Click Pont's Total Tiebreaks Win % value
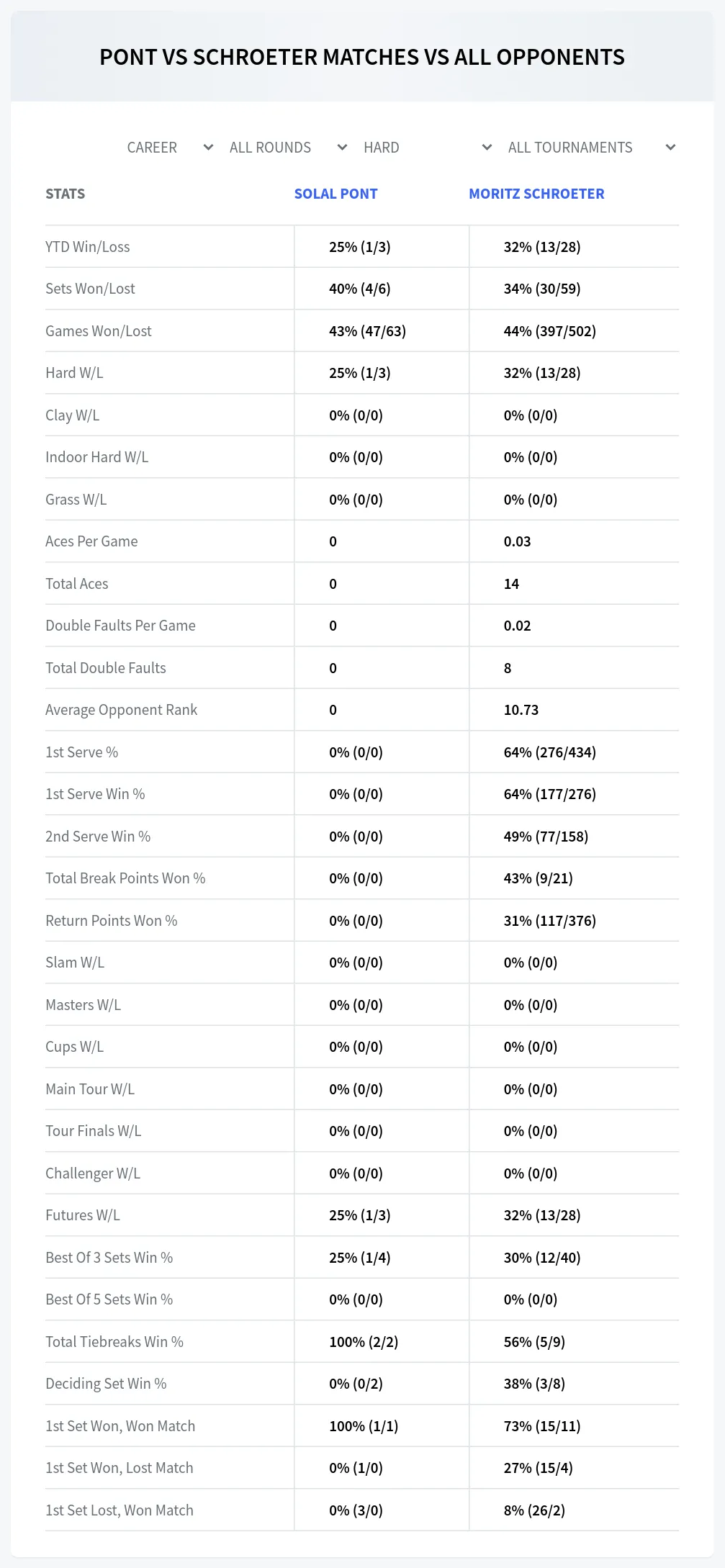The width and height of the screenshot is (725, 1568). coord(364,1342)
